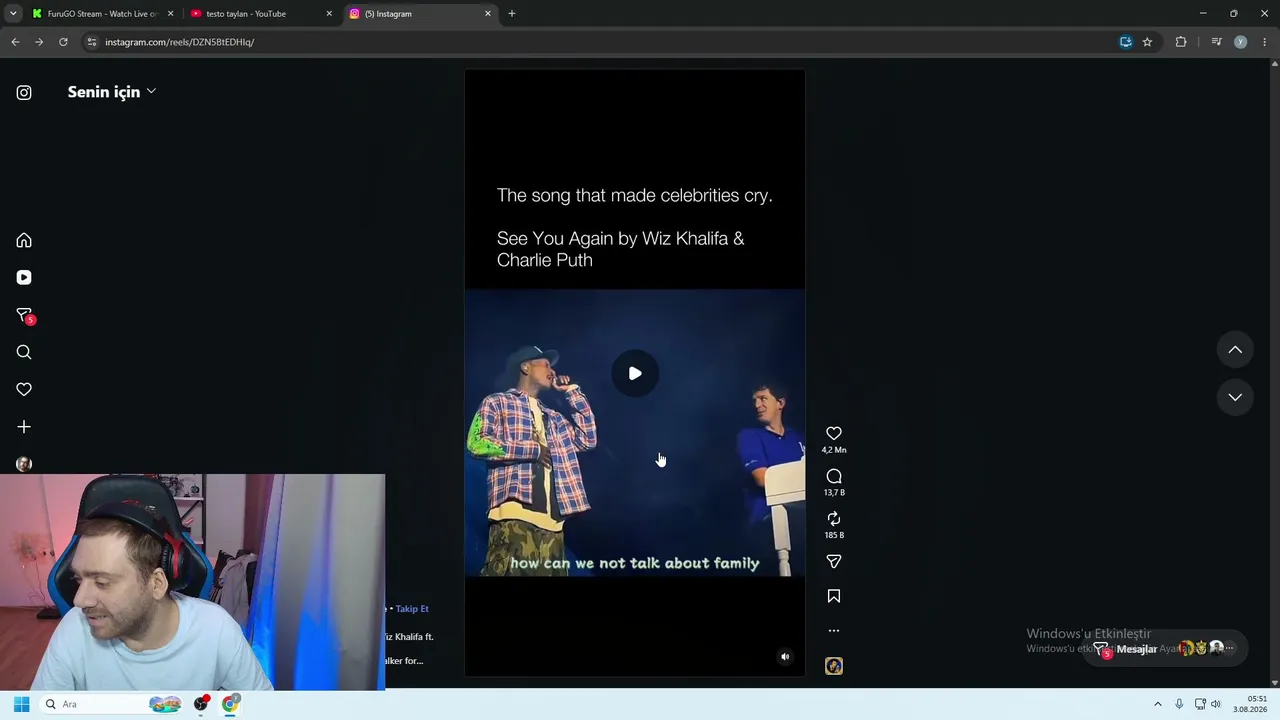Reload the Instagram page

(x=63, y=42)
